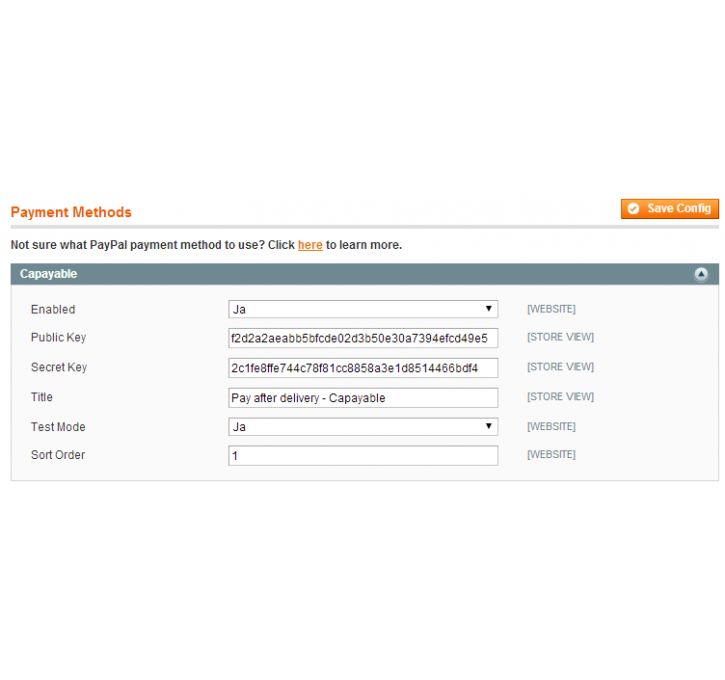Click [STORE VIEW] scope next to Secret Key
The height and width of the screenshot is (680, 725).
(560, 367)
